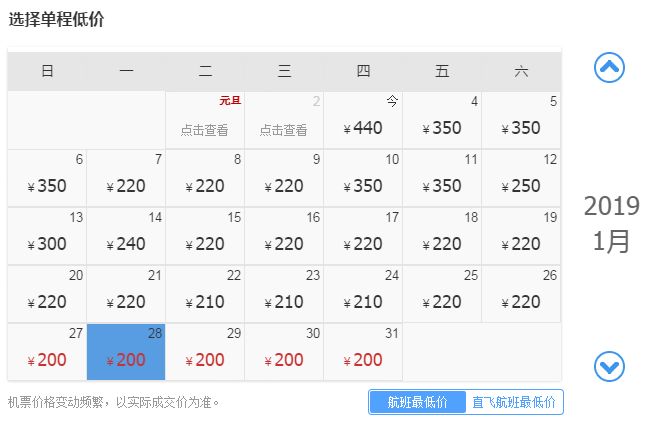Click 点击查看 on the 元旦 date
The height and width of the screenshot is (429, 662).
(x=205, y=129)
